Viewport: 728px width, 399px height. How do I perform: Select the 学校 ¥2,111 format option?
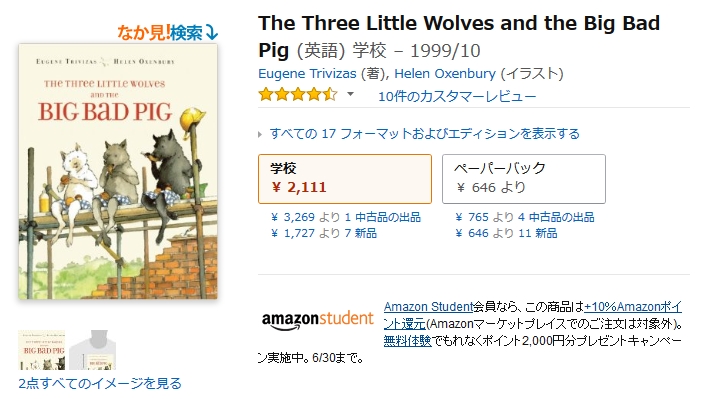click(345, 179)
